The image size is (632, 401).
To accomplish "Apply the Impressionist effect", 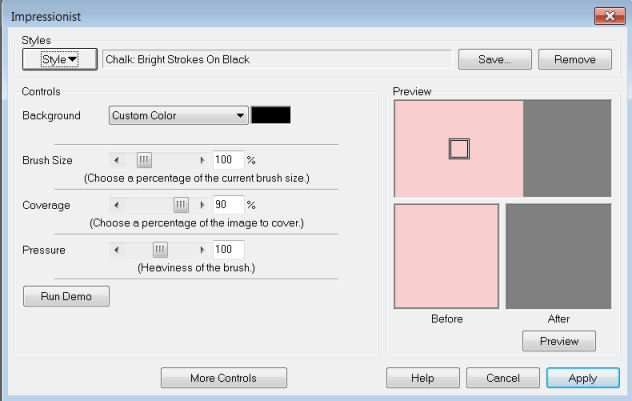I will point(583,378).
